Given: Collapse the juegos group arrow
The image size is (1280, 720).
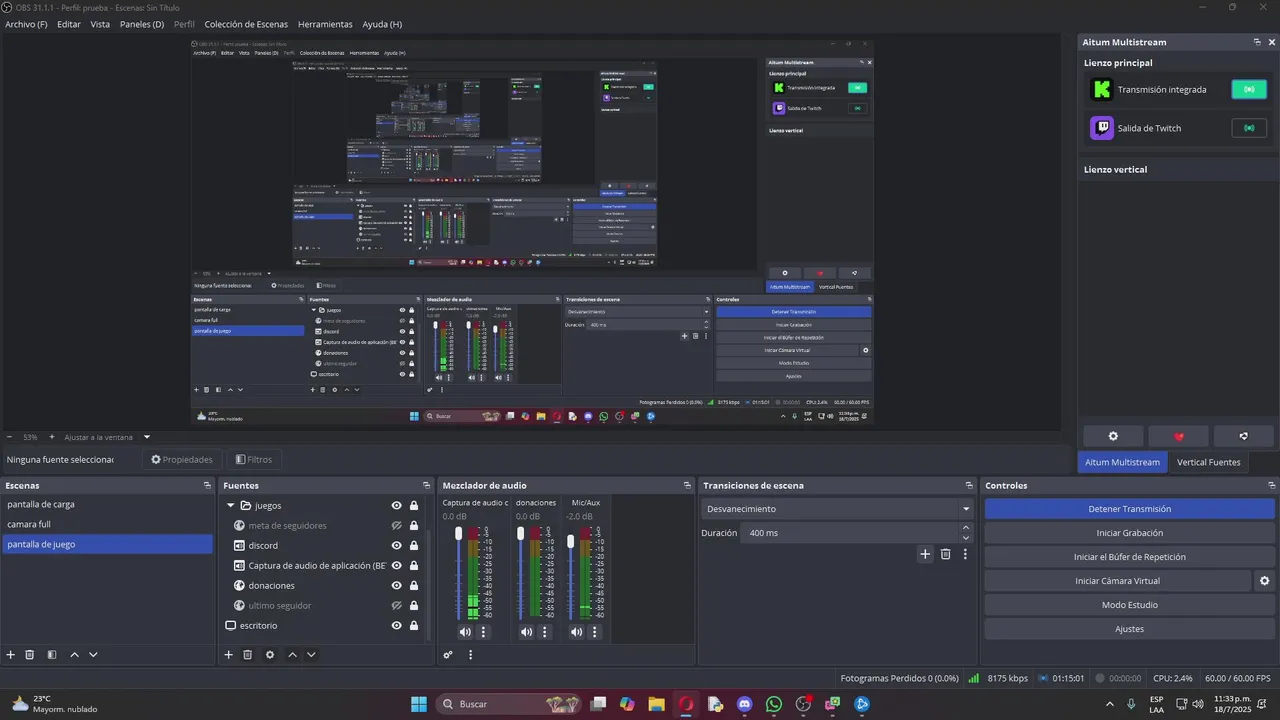Looking at the screenshot, I should coord(231,506).
